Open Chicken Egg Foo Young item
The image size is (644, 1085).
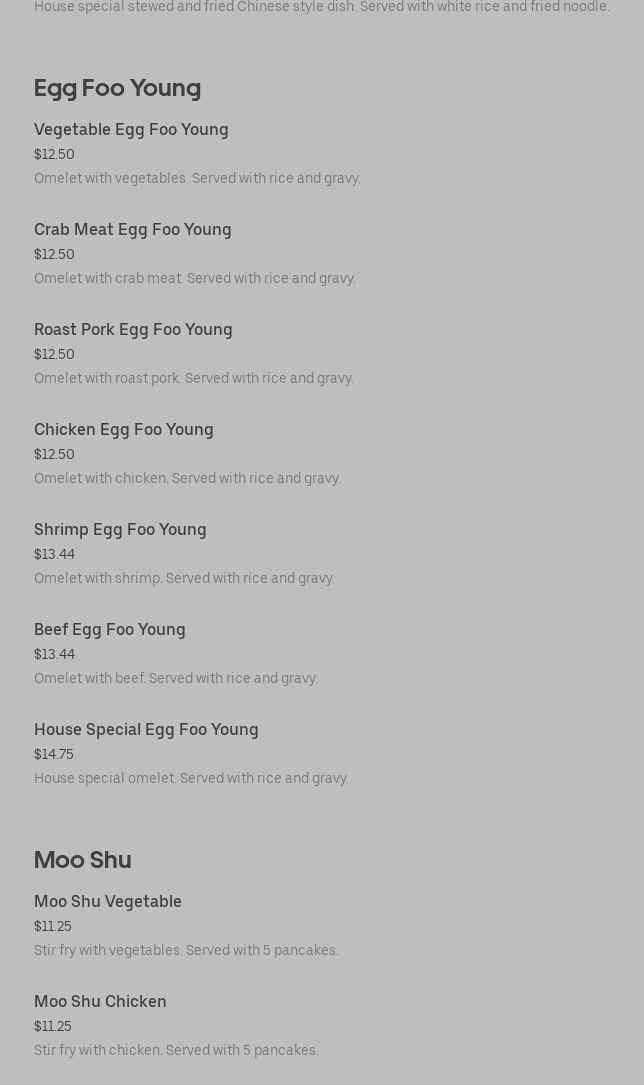tap(124, 430)
